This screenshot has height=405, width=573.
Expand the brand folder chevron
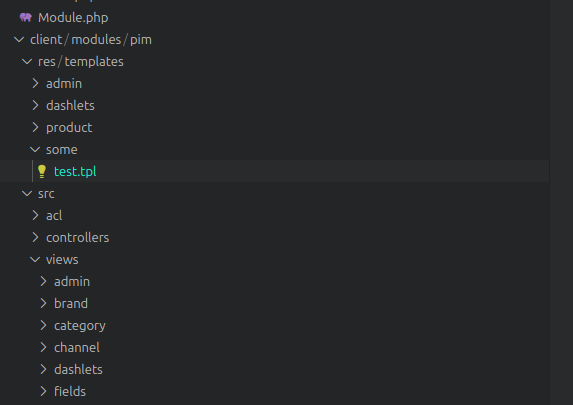pos(43,303)
